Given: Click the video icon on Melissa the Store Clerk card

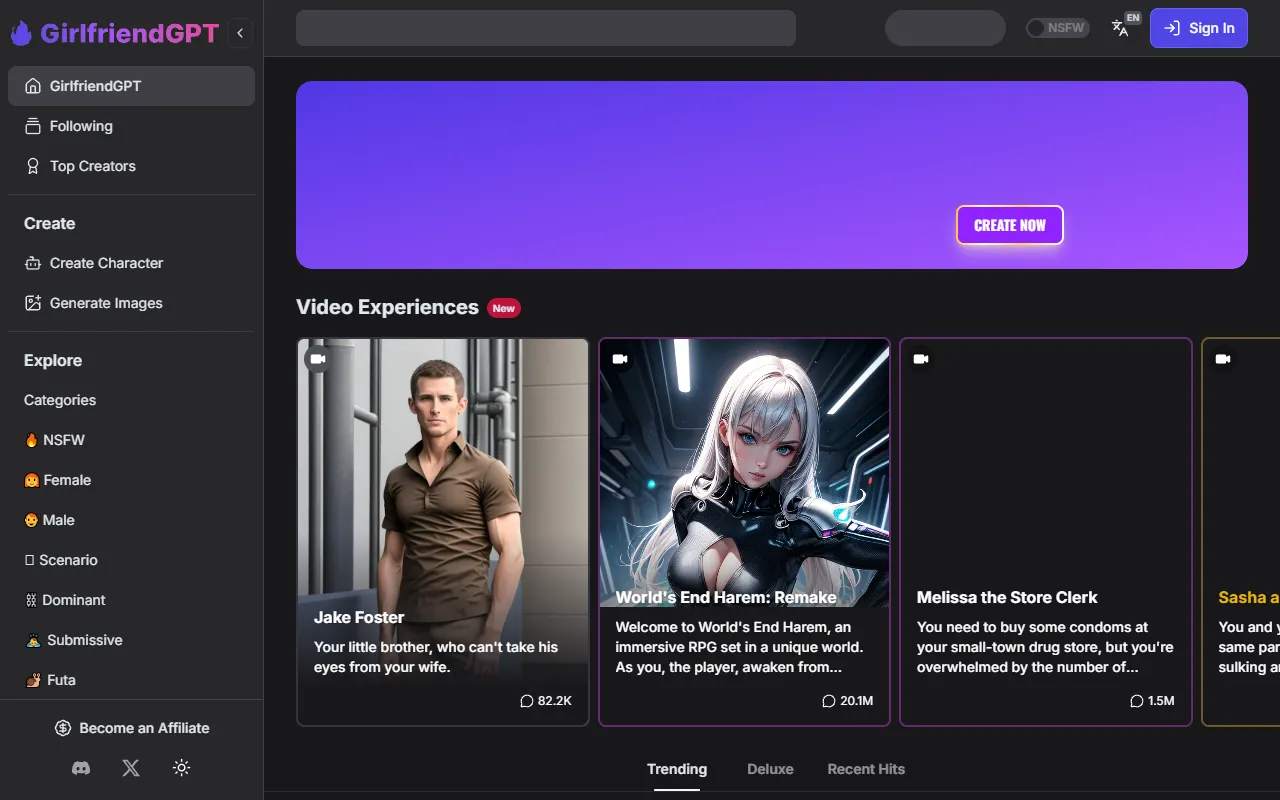Looking at the screenshot, I should coord(921,359).
